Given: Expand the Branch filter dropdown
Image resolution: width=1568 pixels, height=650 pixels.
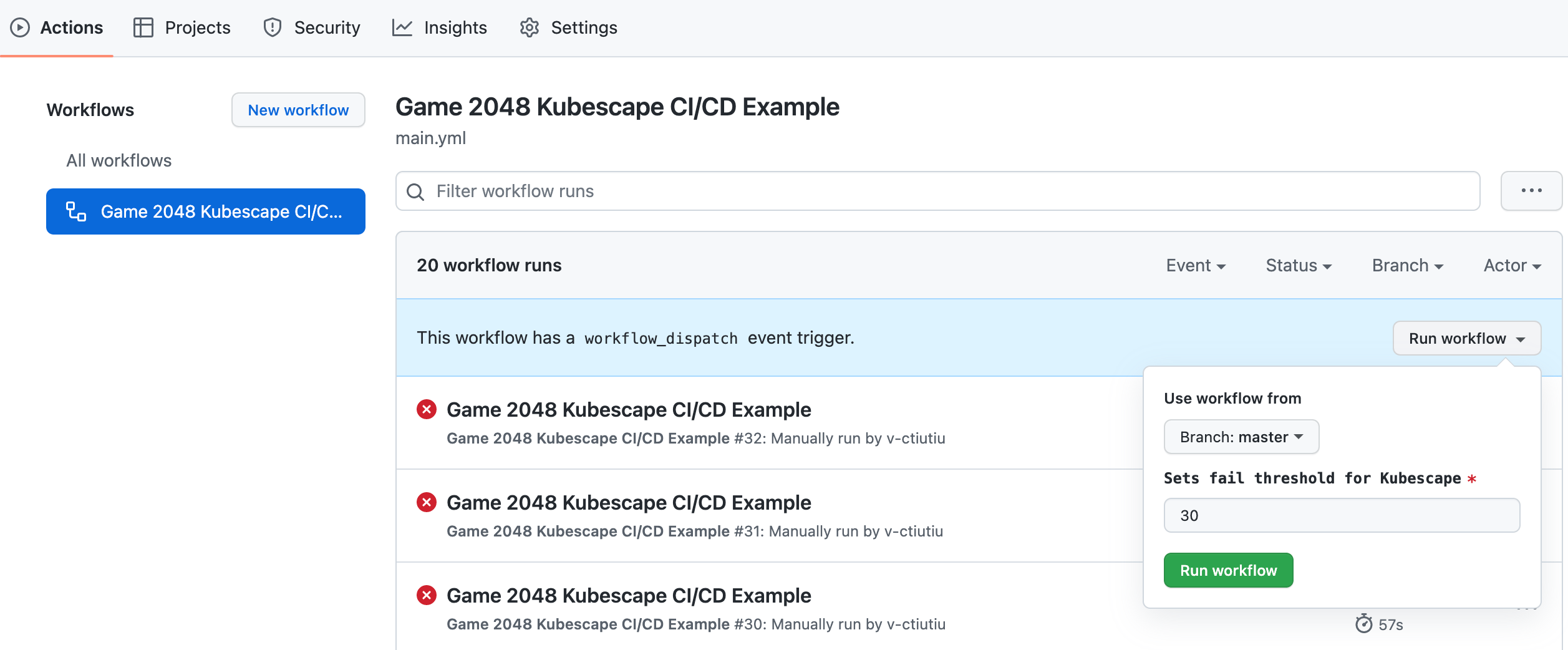Looking at the screenshot, I should (x=1408, y=266).
